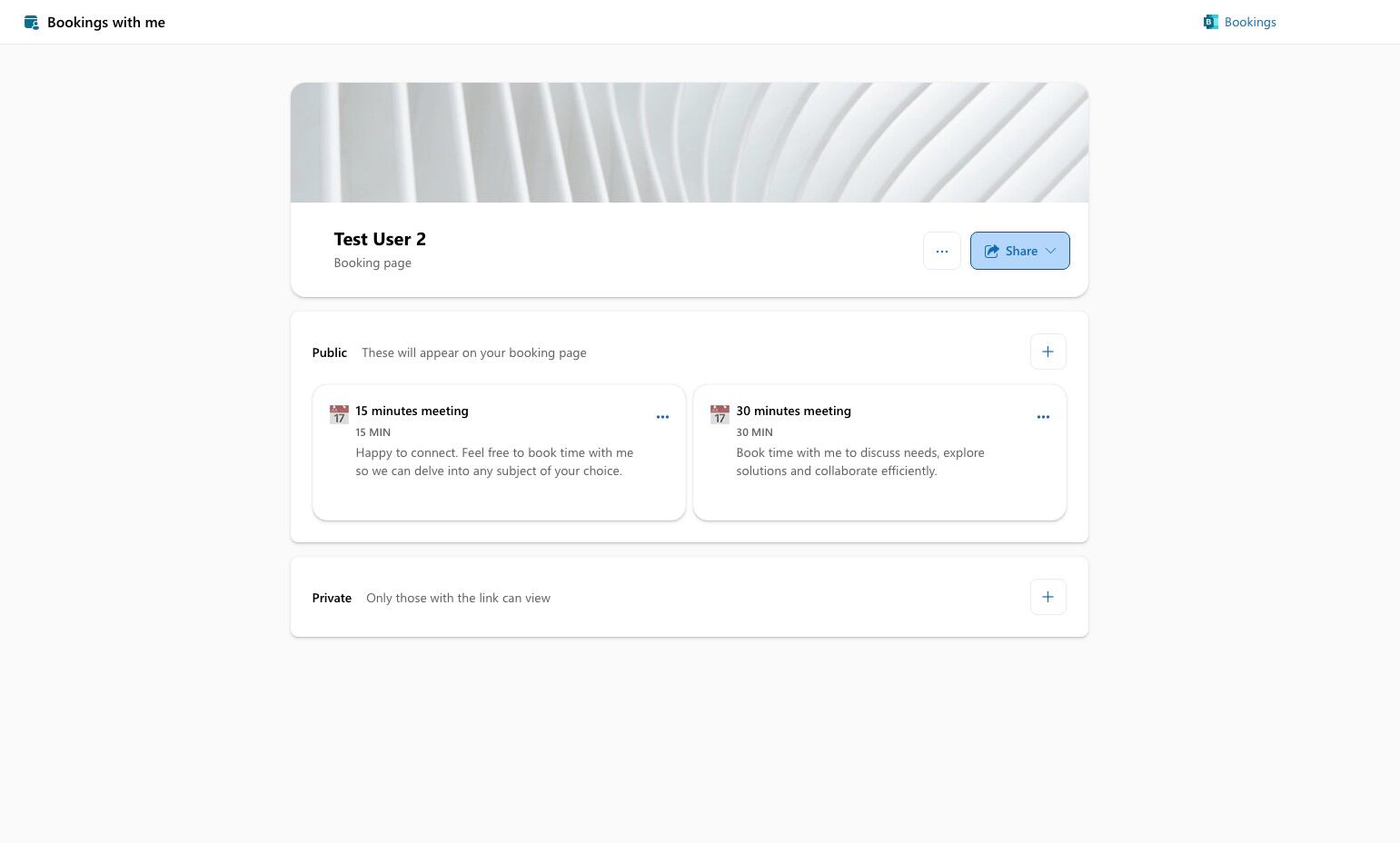Open options for 15 minutes meeting

662,417
